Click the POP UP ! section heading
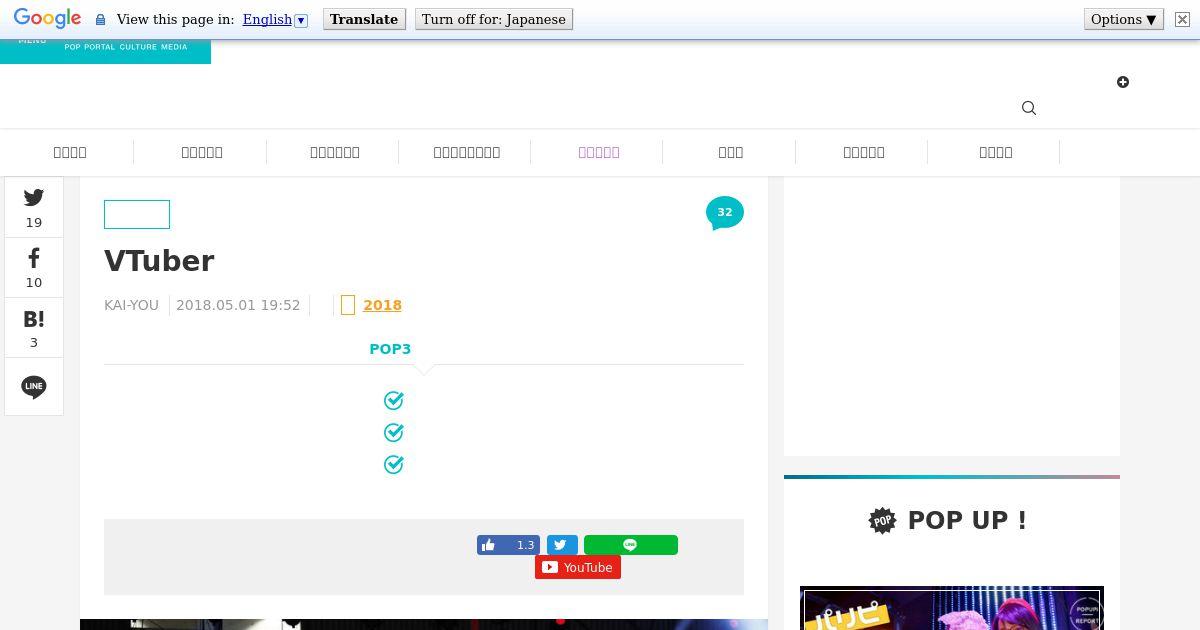This screenshot has height=630, width=1200. coord(967,520)
